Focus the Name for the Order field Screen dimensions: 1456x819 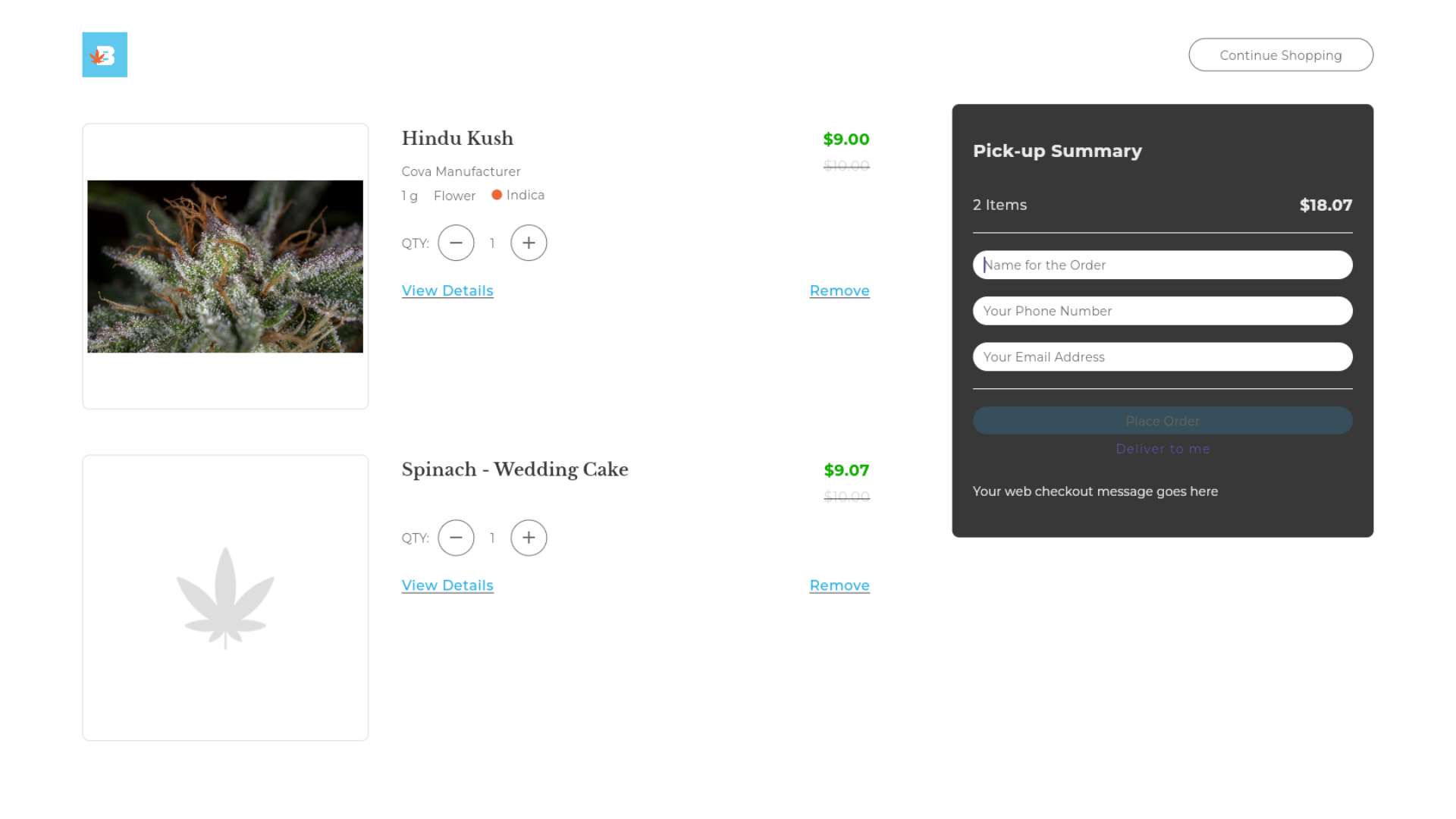1163,265
